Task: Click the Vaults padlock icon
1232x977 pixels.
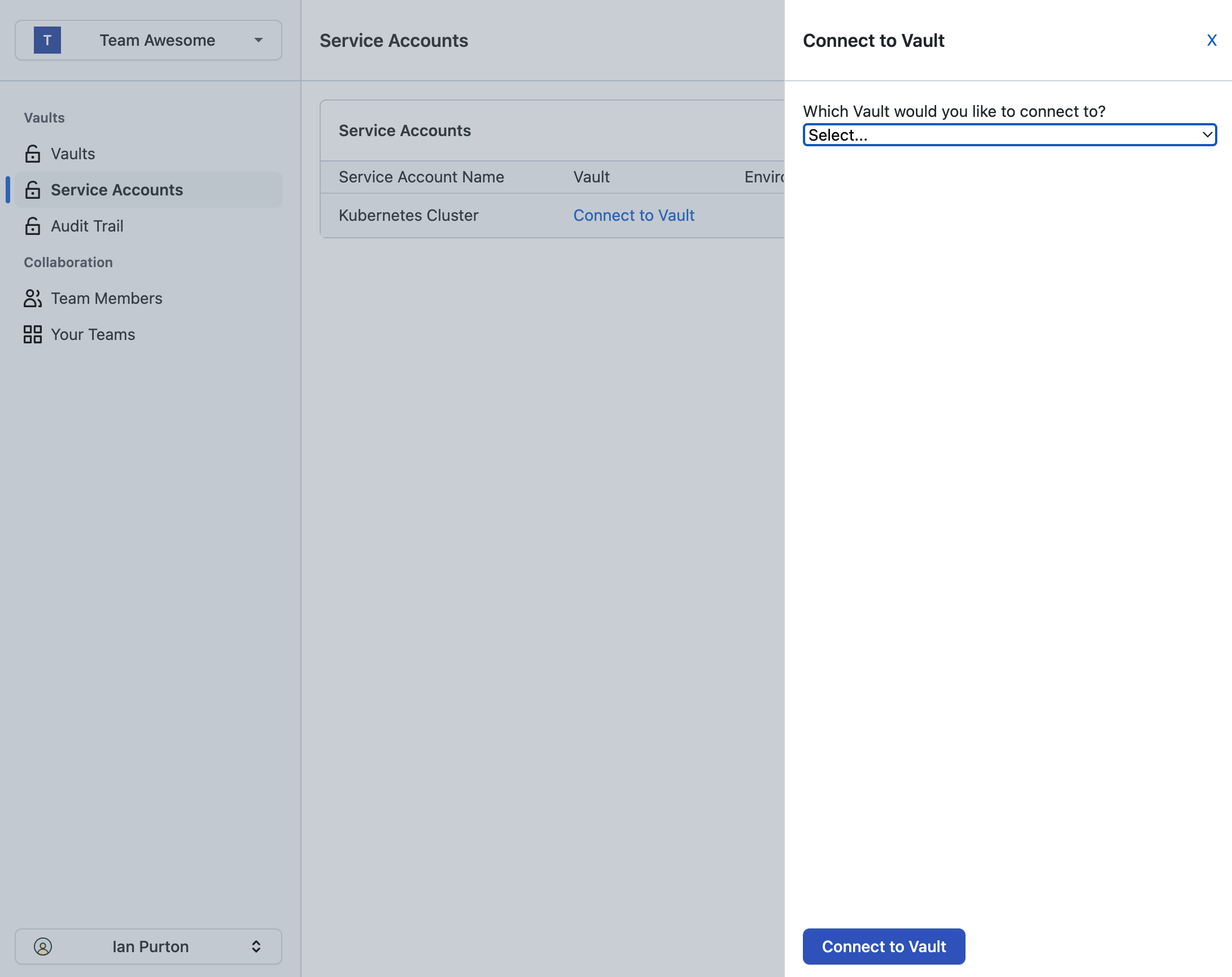Action: point(33,153)
